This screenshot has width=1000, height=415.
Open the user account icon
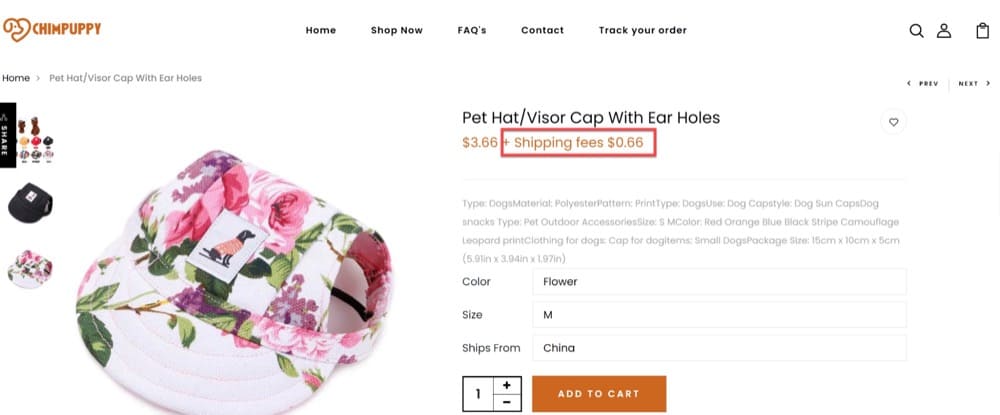(x=943, y=30)
